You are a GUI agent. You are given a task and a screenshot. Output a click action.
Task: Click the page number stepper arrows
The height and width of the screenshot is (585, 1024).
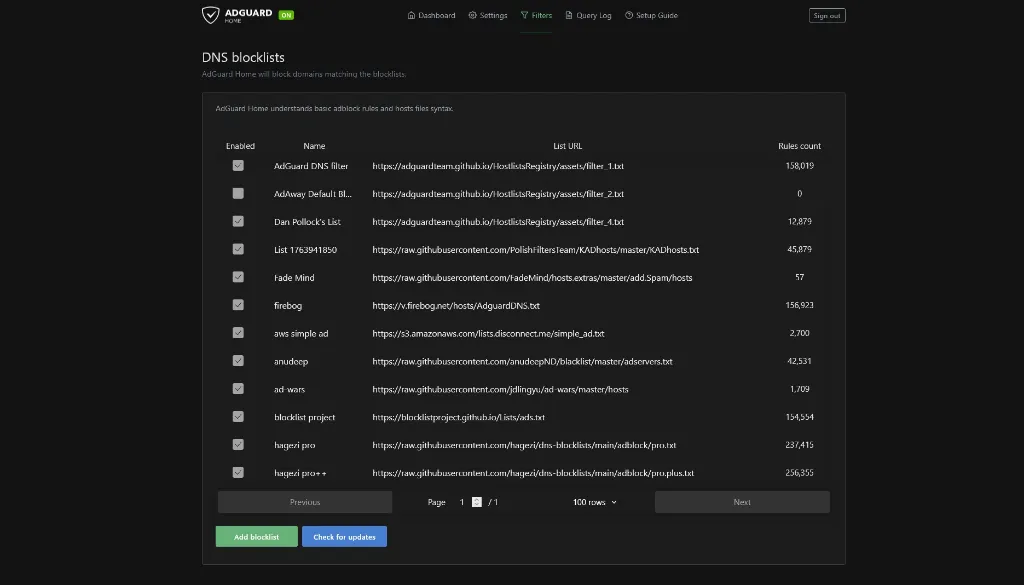477,502
